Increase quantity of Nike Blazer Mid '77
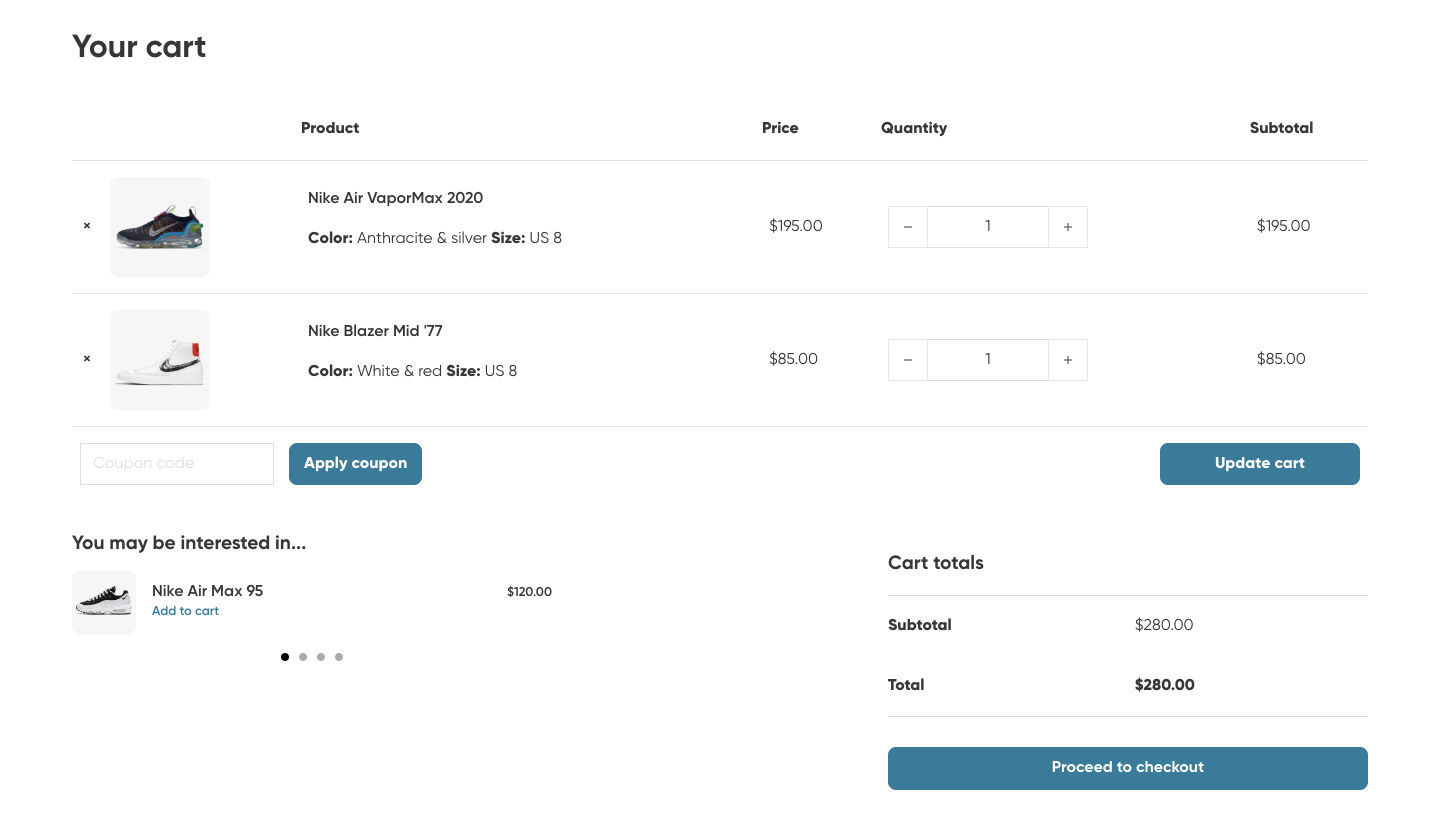This screenshot has height=828, width=1440. pyautogui.click(x=1067, y=360)
